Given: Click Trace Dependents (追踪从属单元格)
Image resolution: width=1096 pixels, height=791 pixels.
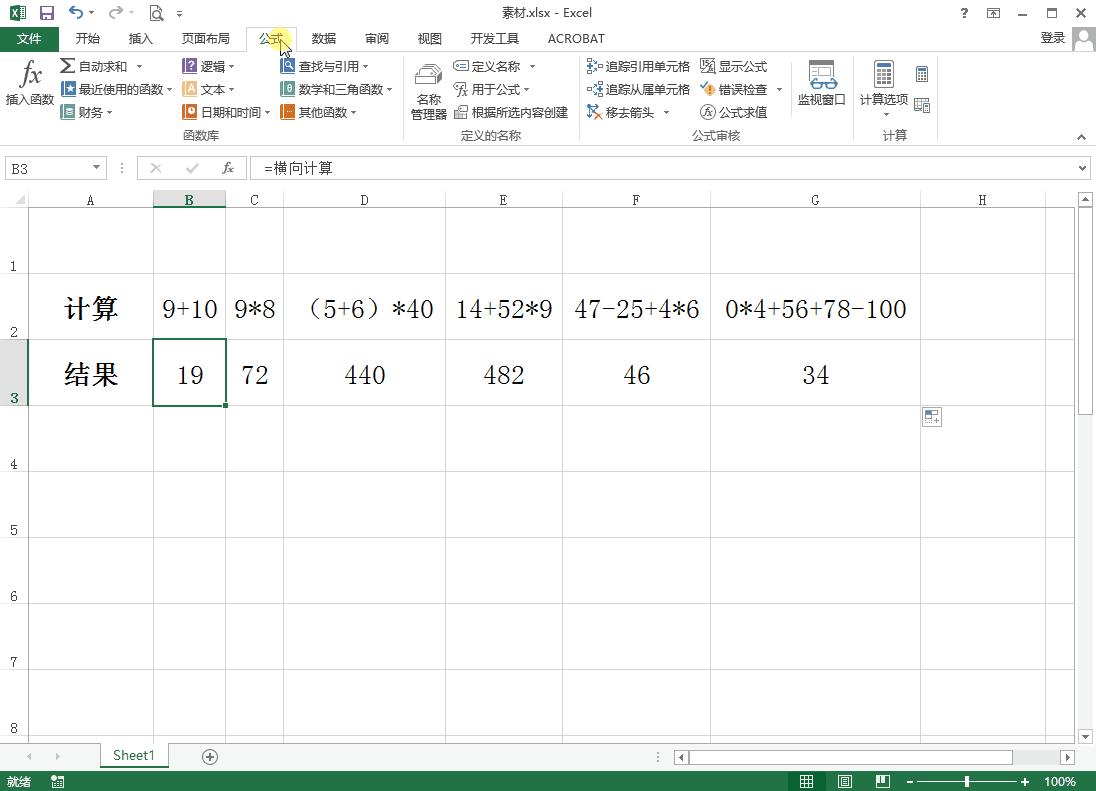Looking at the screenshot, I should (x=638, y=89).
